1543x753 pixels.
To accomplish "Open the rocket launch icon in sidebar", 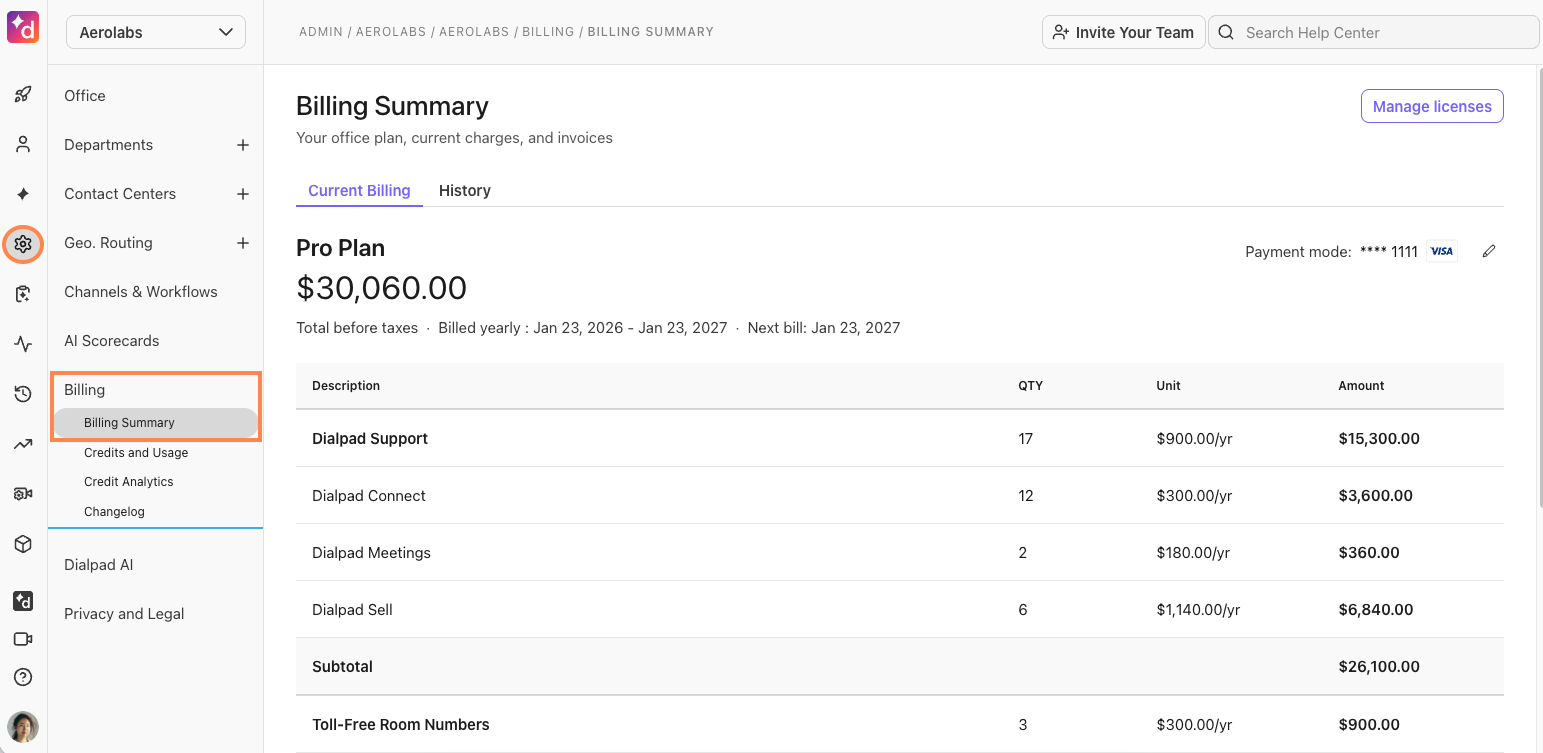I will tap(23, 95).
